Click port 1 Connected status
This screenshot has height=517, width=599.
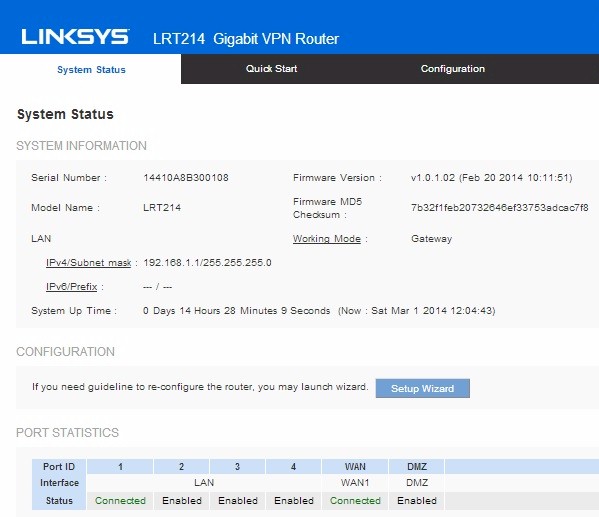(120, 501)
